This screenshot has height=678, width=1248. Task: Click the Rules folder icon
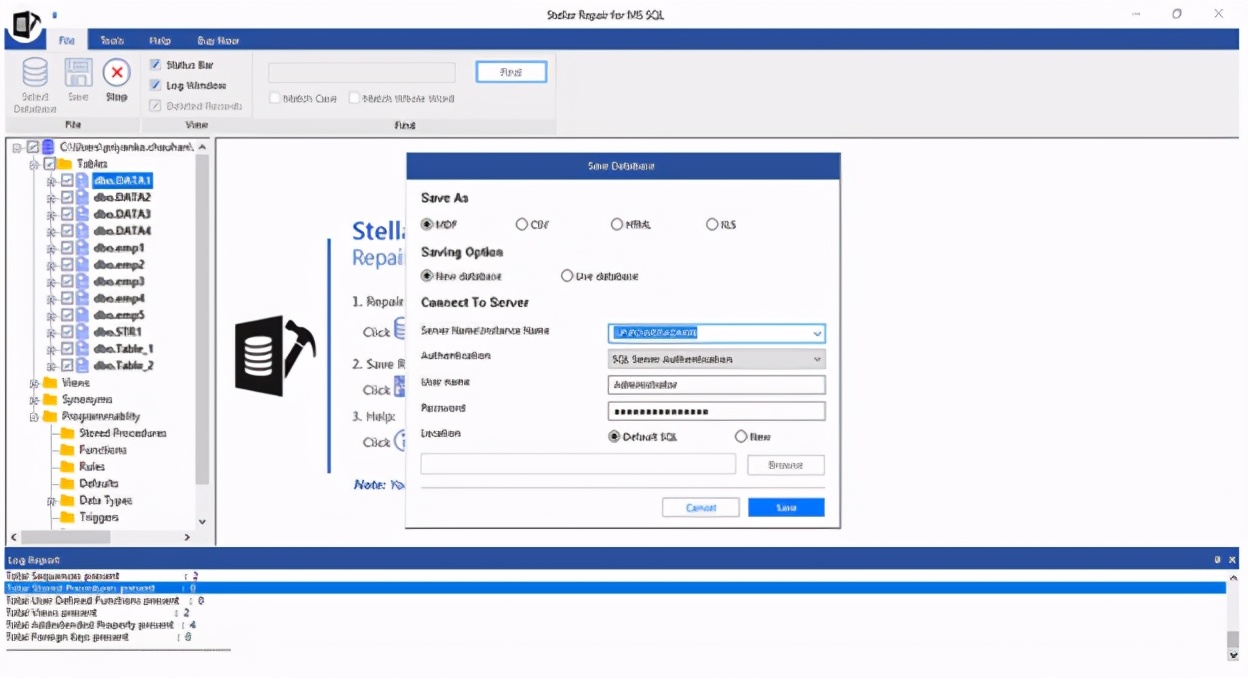[x=67, y=467]
